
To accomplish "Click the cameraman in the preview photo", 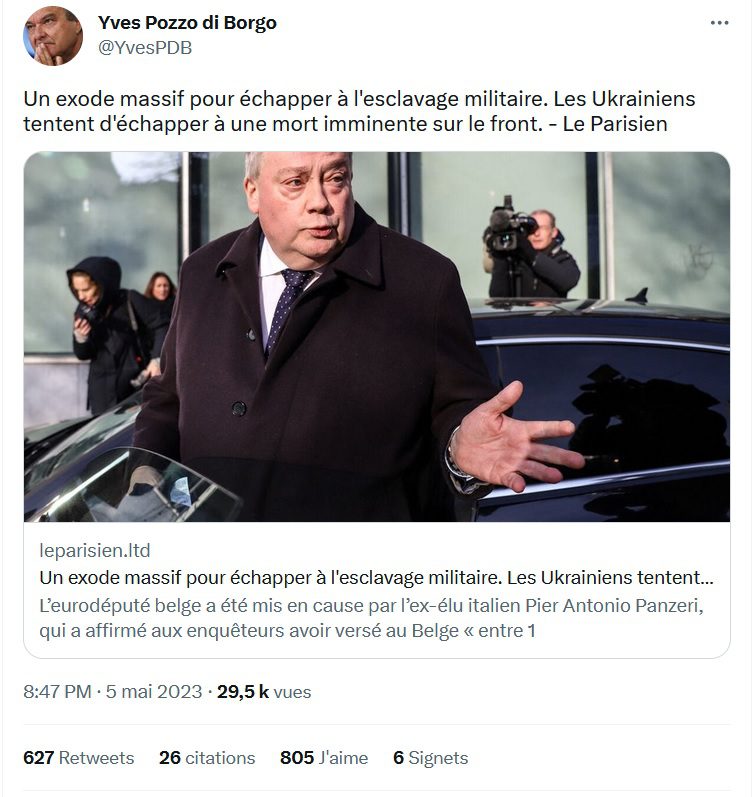I will 531,248.
